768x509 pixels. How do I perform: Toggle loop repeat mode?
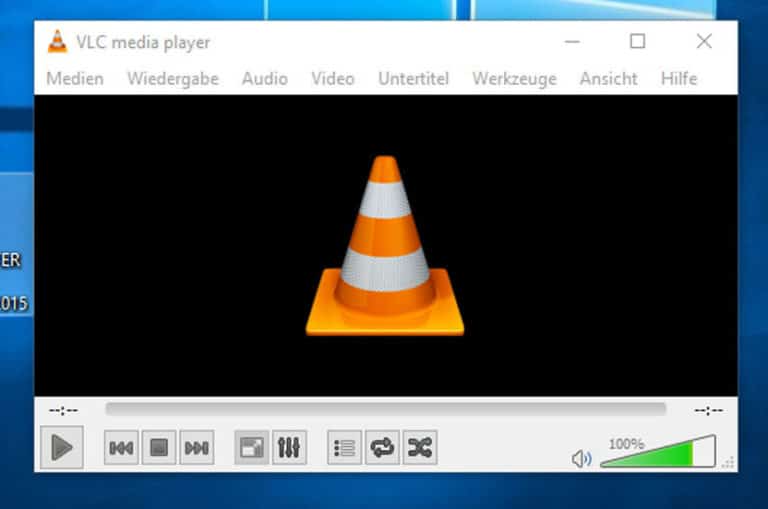coord(382,447)
